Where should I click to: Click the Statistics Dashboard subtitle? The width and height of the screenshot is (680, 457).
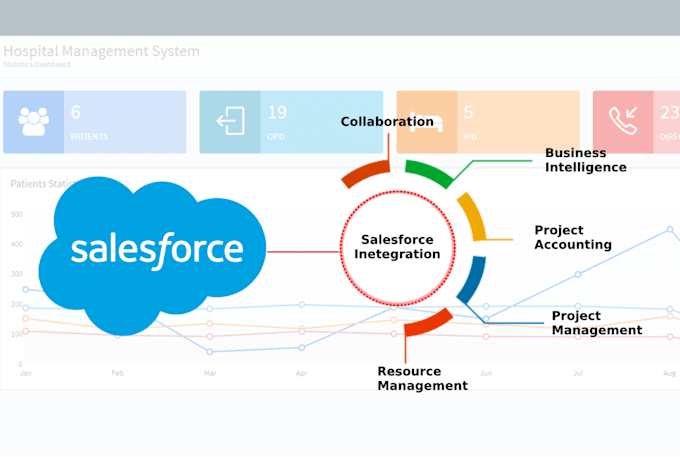(37, 64)
